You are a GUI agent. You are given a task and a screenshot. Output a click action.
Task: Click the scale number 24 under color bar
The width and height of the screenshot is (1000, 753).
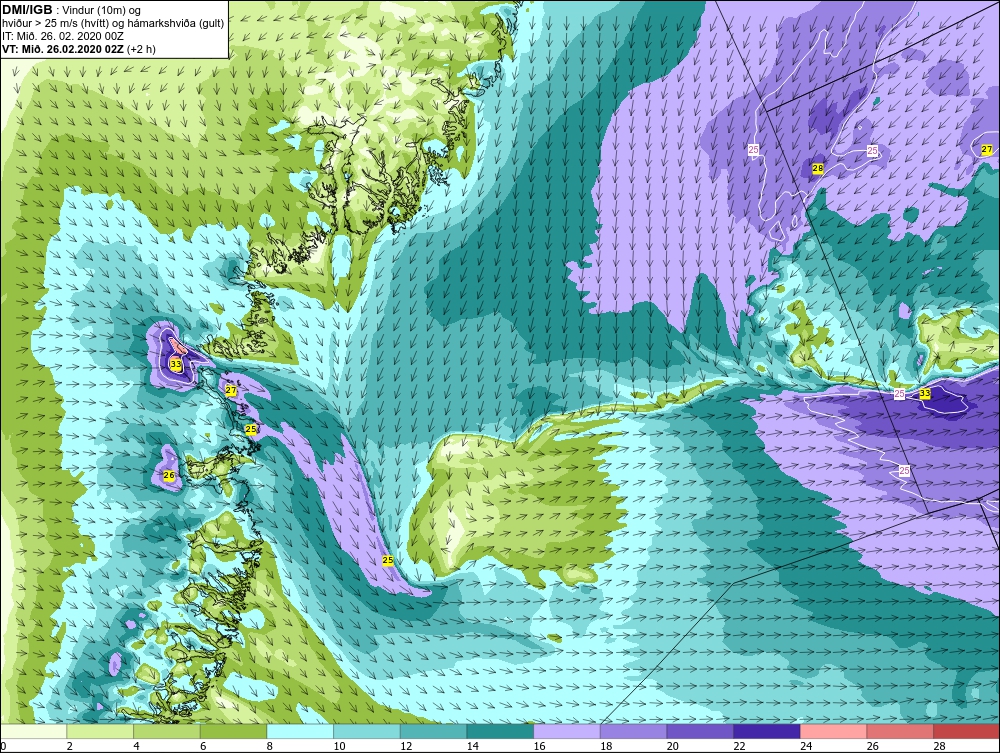(805, 746)
